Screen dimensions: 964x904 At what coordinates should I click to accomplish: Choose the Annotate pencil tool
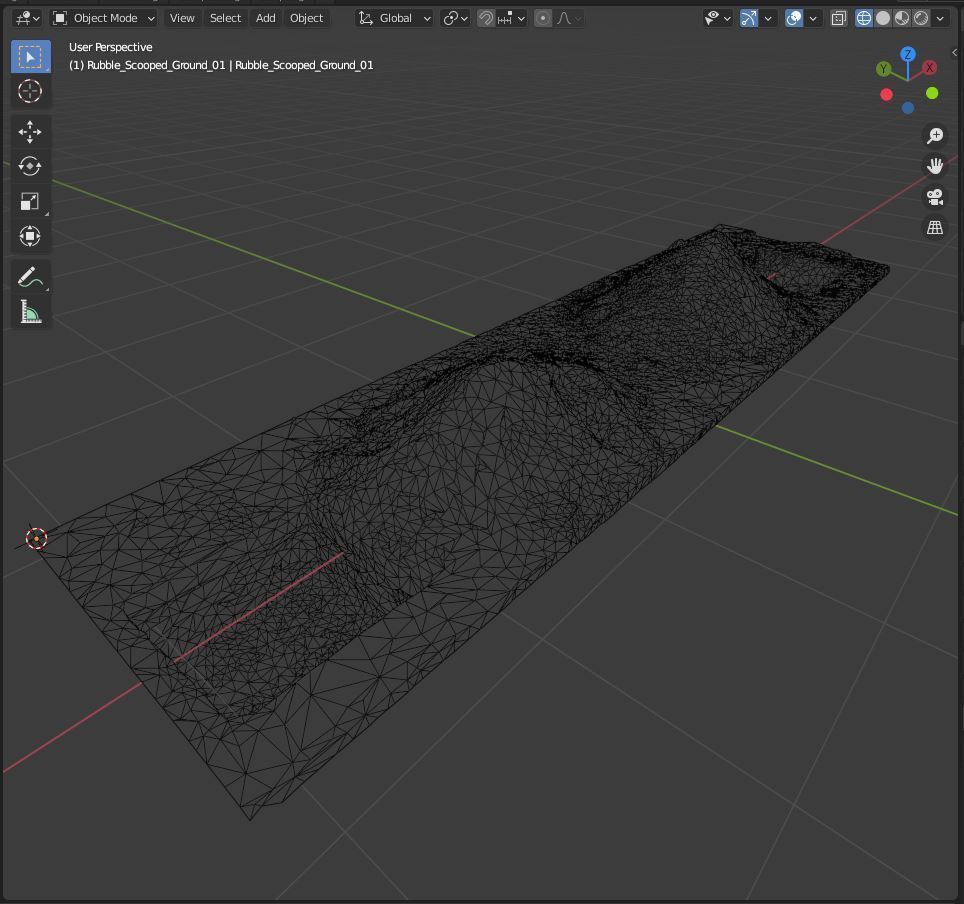click(x=30, y=277)
